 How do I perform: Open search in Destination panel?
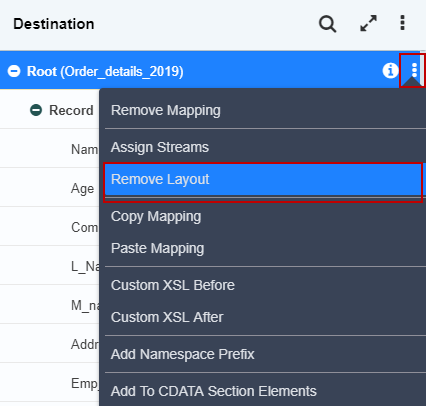click(327, 24)
